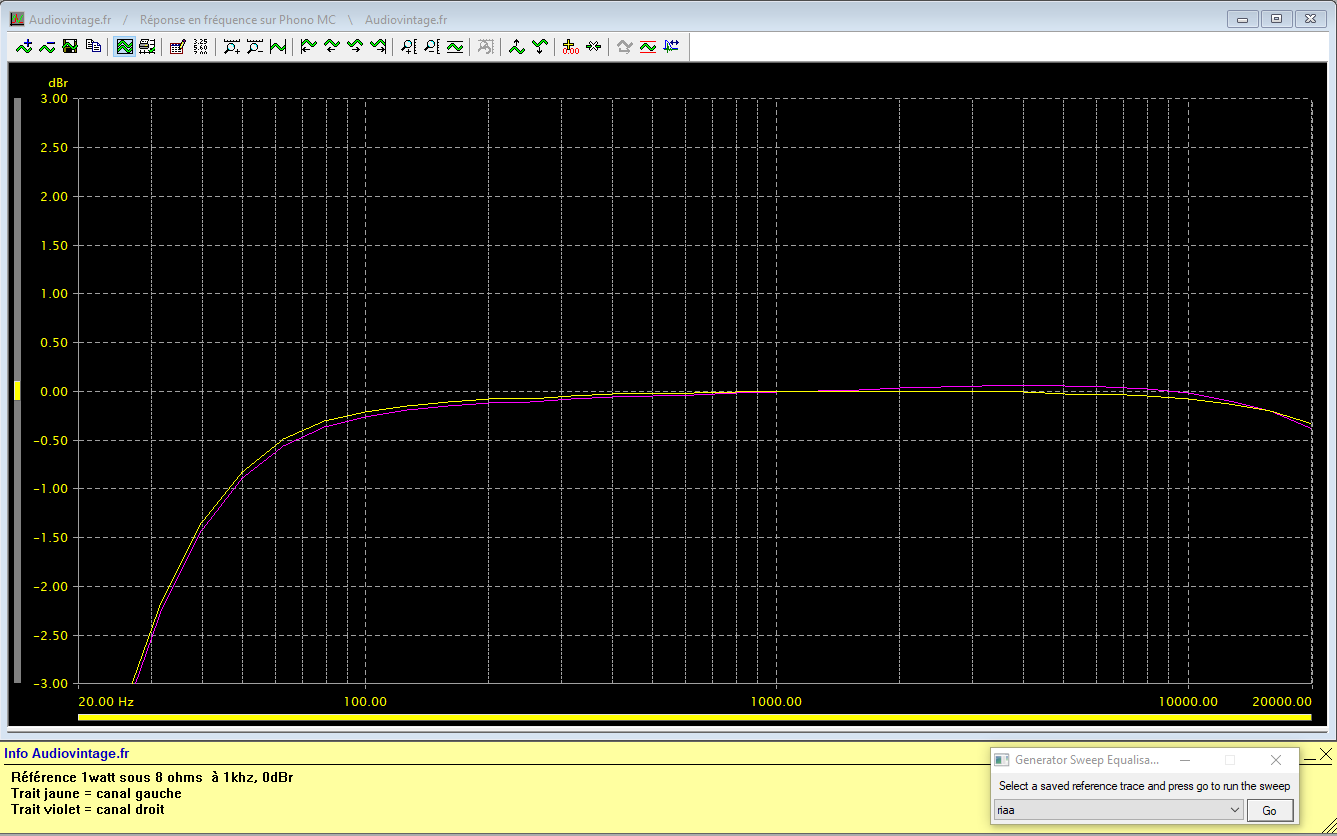Open the notepad with pencil icon

[x=177, y=46]
